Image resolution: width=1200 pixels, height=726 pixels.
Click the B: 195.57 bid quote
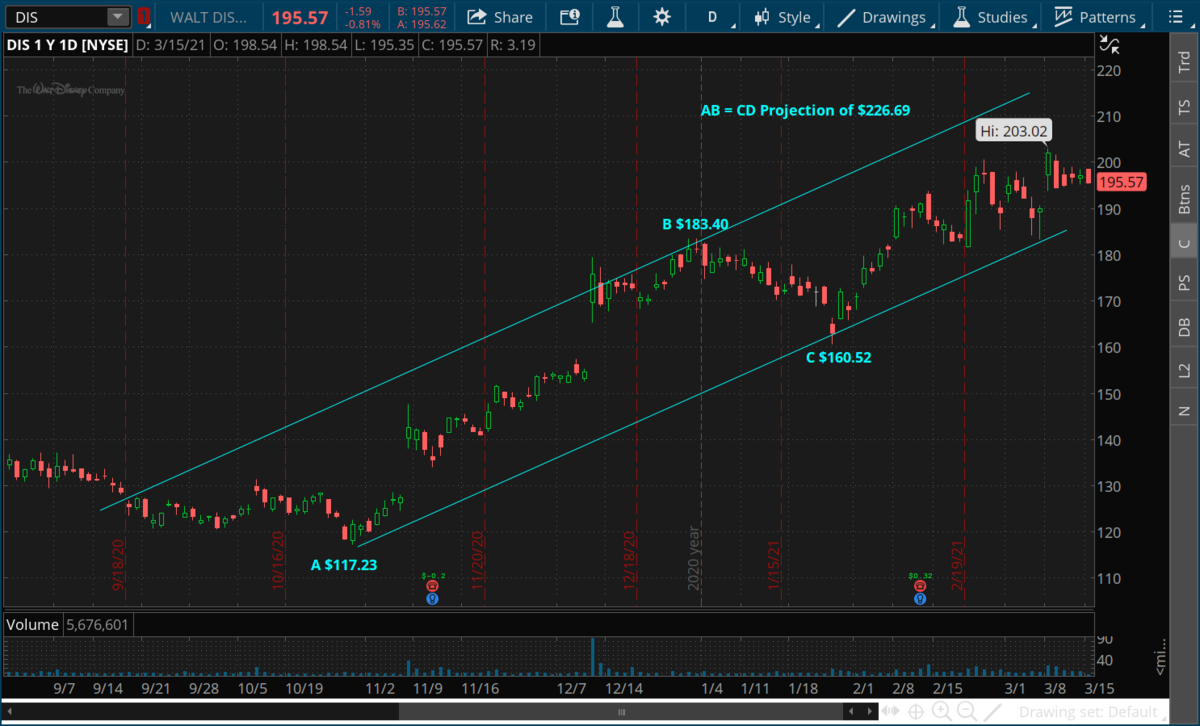pos(420,11)
